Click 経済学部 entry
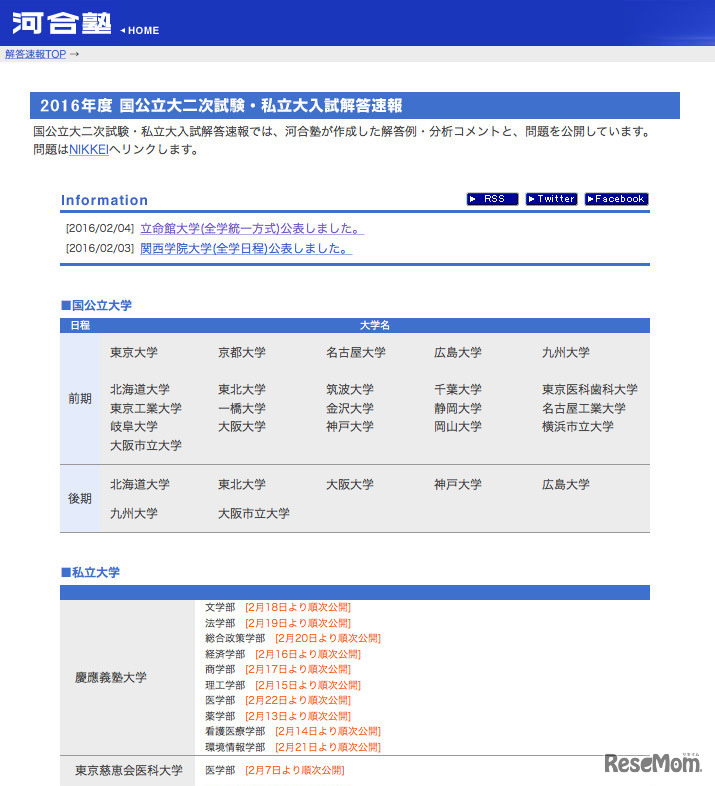This screenshot has width=715, height=786. point(225,654)
